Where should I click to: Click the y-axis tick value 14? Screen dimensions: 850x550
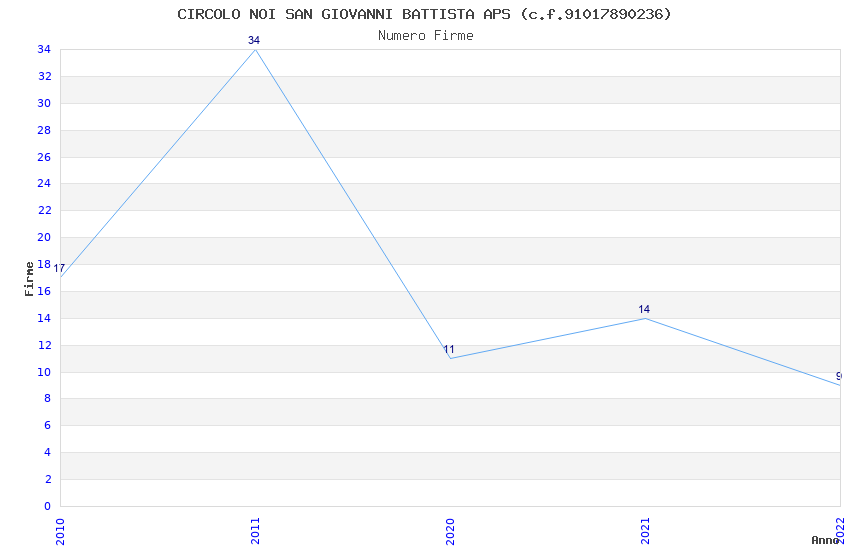point(44,318)
